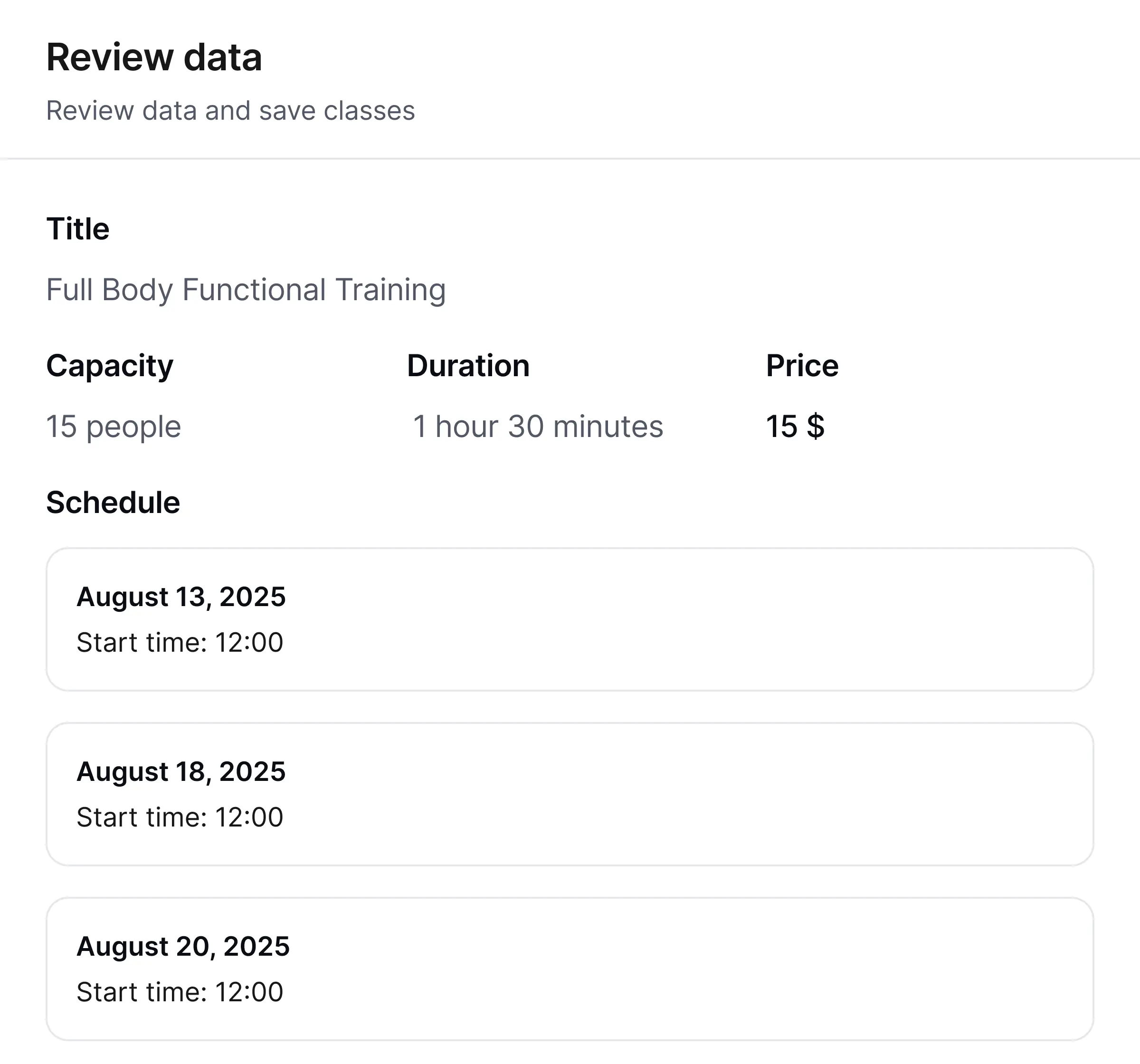The width and height of the screenshot is (1140, 1064).
Task: Click the Duration label
Action: click(x=468, y=366)
